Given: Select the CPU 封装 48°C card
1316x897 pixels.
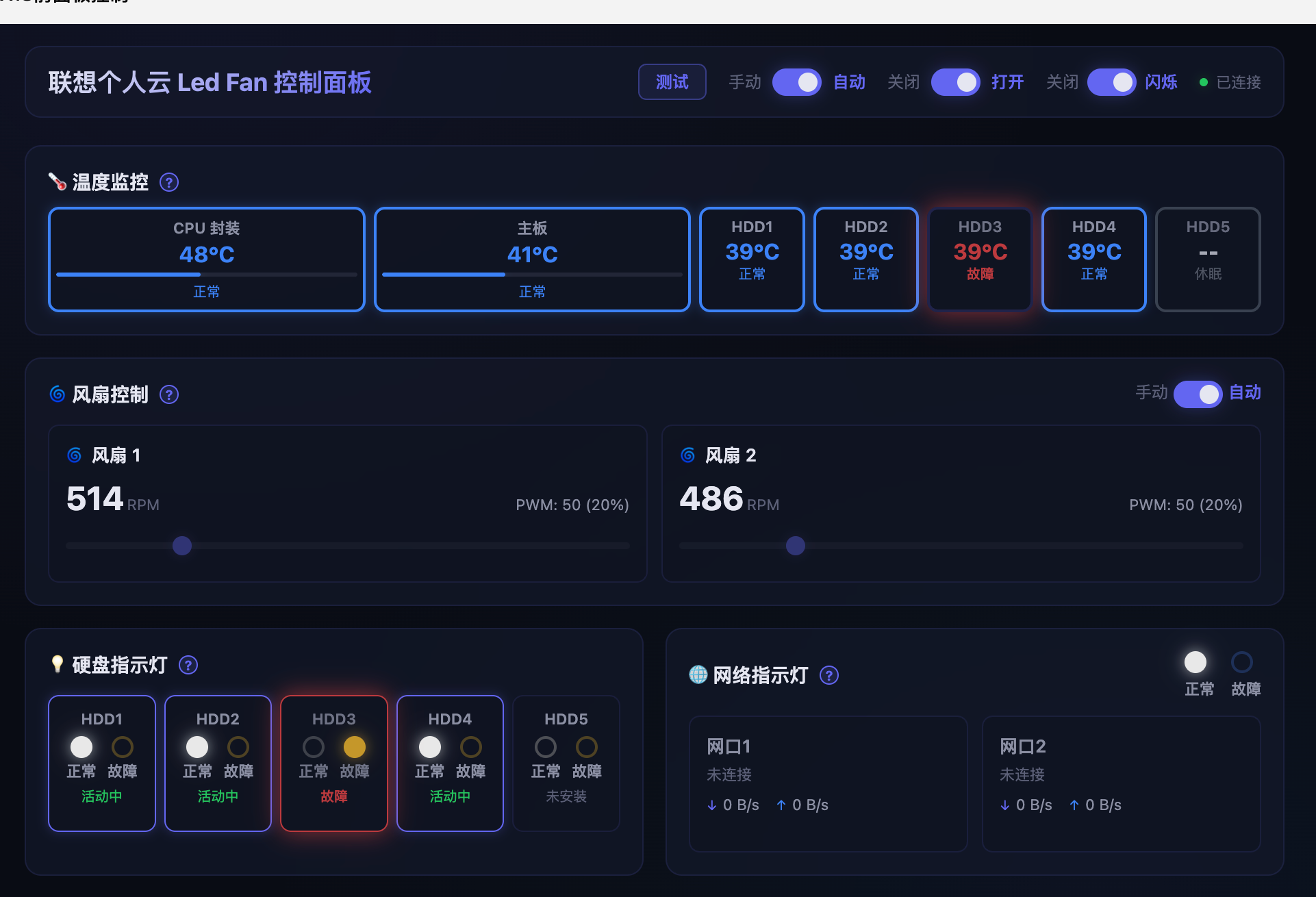Looking at the screenshot, I should click(x=207, y=260).
